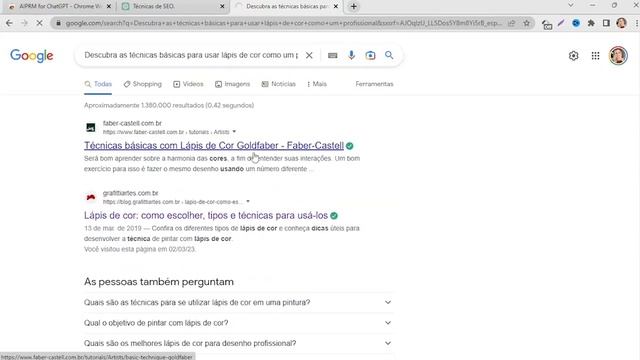Viewport: 640px width, 360px height.
Task: Click the faber-castell.com.br site name
Action: 132,123
